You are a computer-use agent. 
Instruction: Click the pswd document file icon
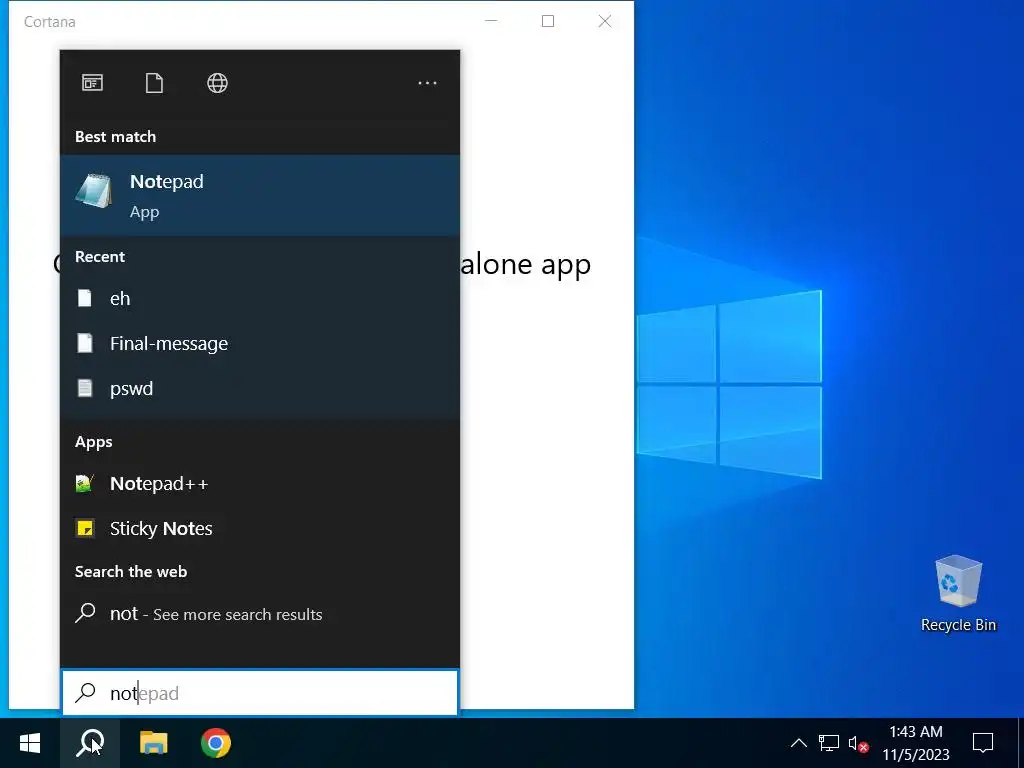85,388
